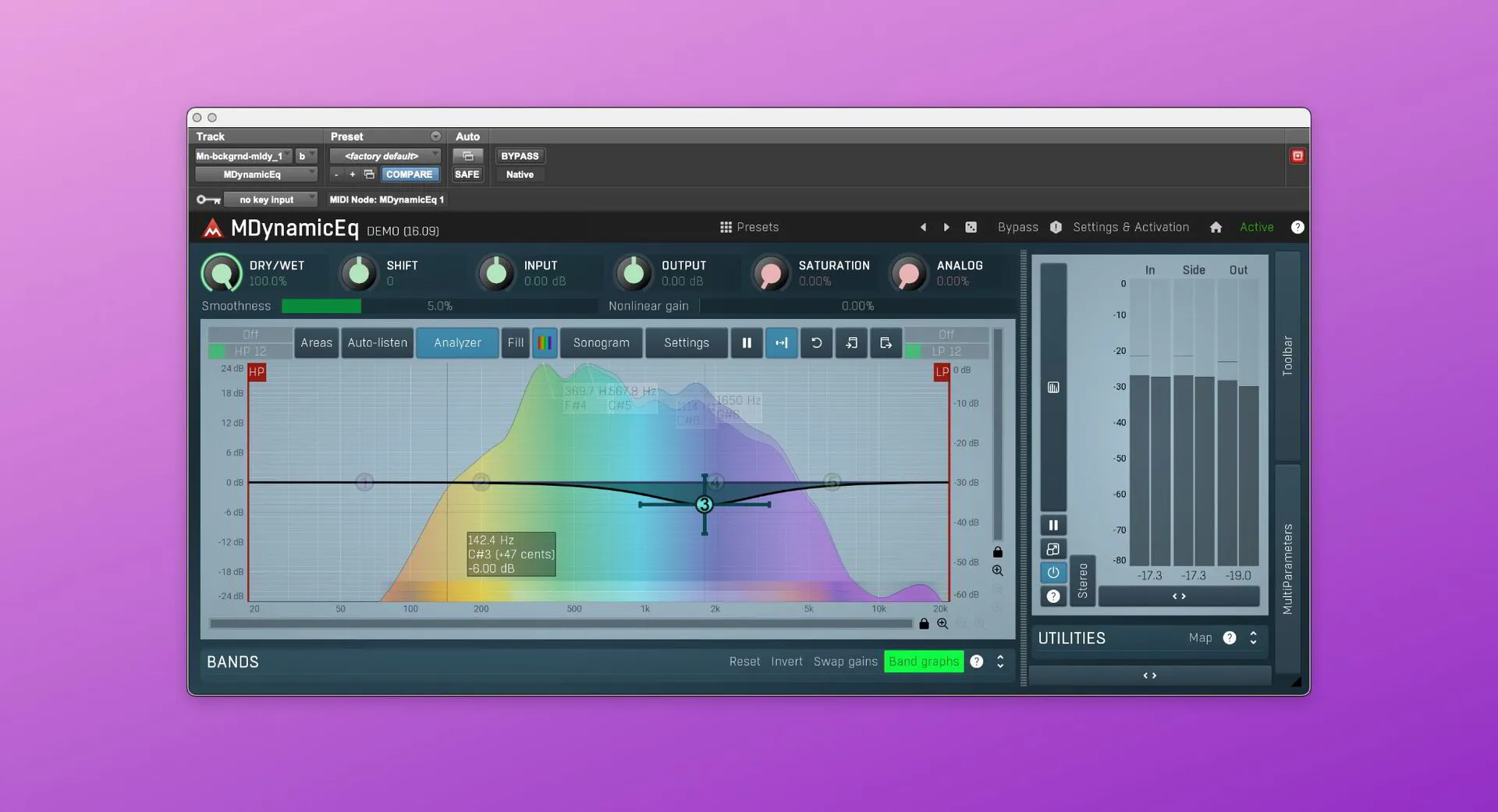Enable the SAFE toggle
The width and height of the screenshot is (1498, 812).
click(x=467, y=174)
